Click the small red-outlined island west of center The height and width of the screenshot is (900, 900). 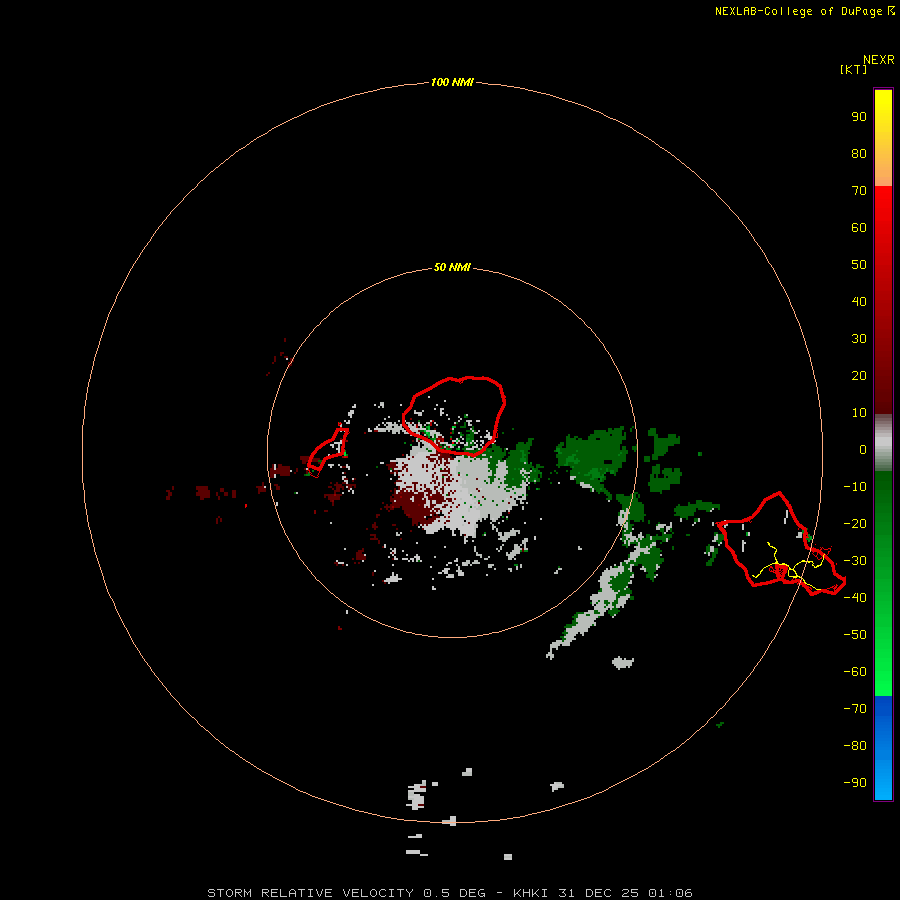328,452
